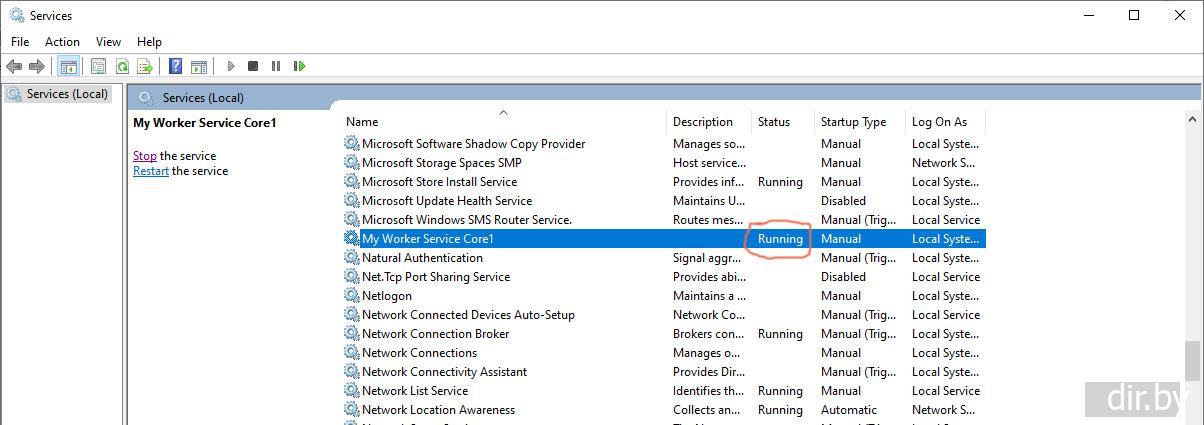Click the Export List toolbar icon
Viewport: 1204px width, 425px height.
pos(144,66)
